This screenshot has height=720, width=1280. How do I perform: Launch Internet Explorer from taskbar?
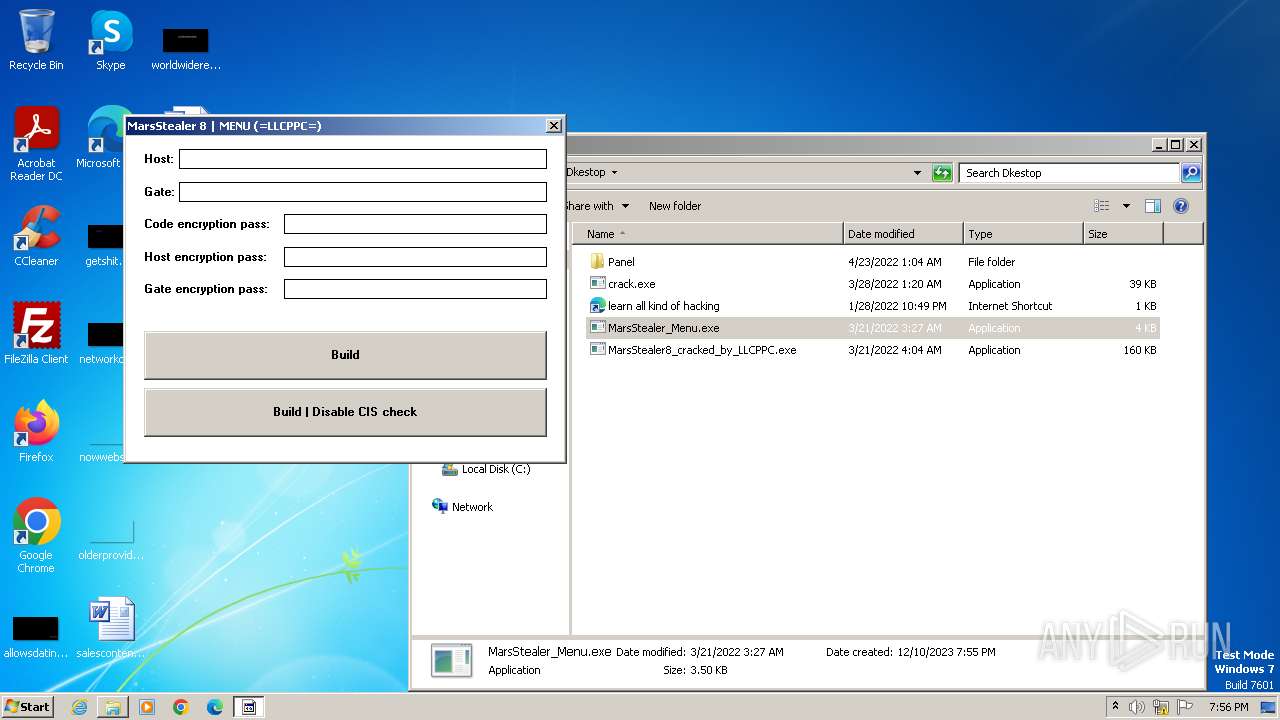(79, 707)
